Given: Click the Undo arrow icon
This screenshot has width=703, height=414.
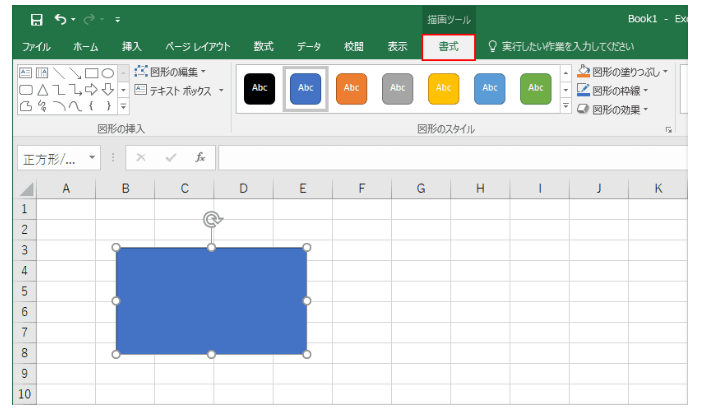Looking at the screenshot, I should pyautogui.click(x=62, y=19).
